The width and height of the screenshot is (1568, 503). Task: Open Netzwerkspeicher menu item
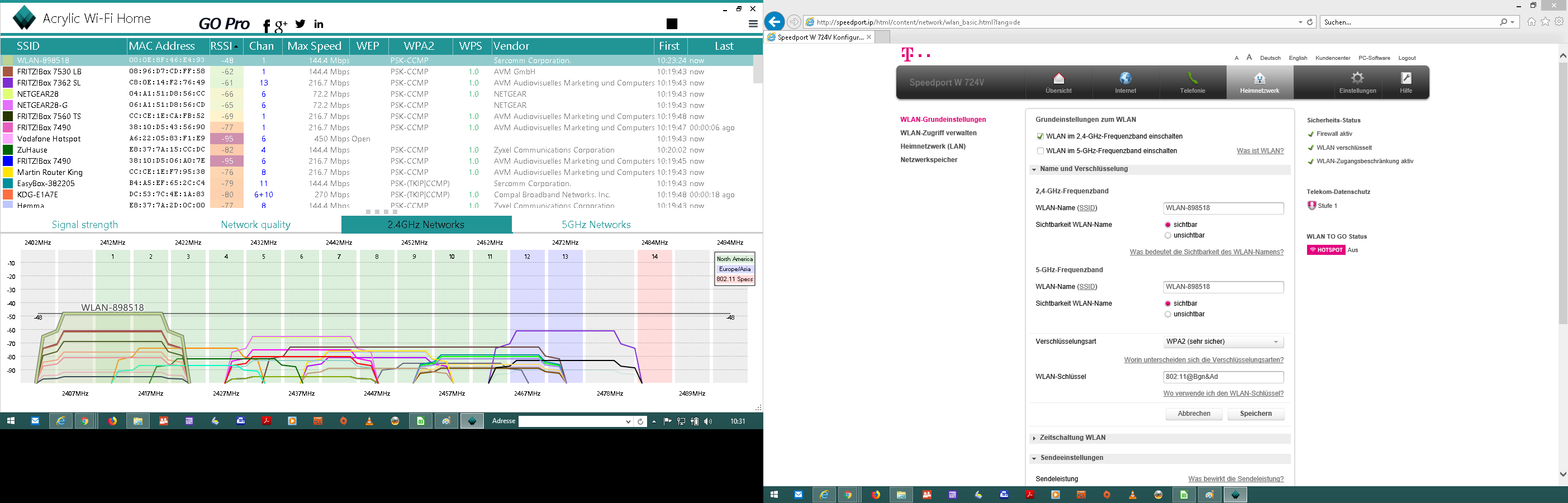tap(929, 159)
